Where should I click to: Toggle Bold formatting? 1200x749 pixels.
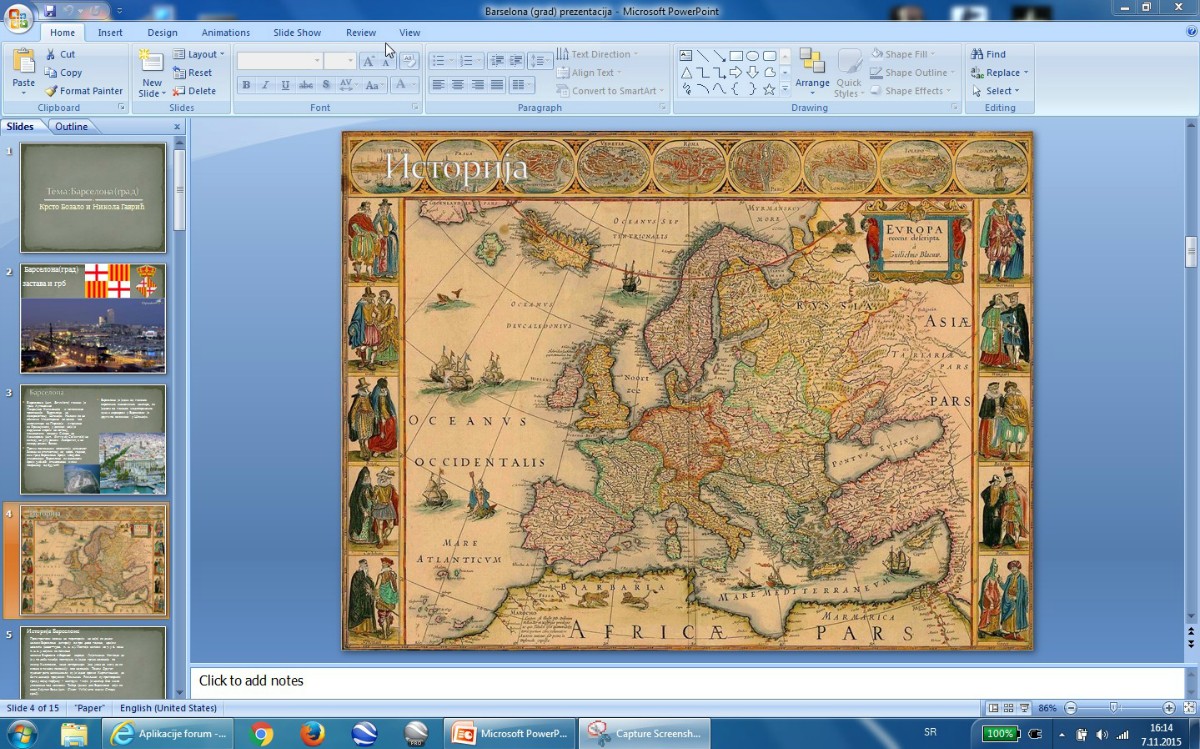click(246, 86)
